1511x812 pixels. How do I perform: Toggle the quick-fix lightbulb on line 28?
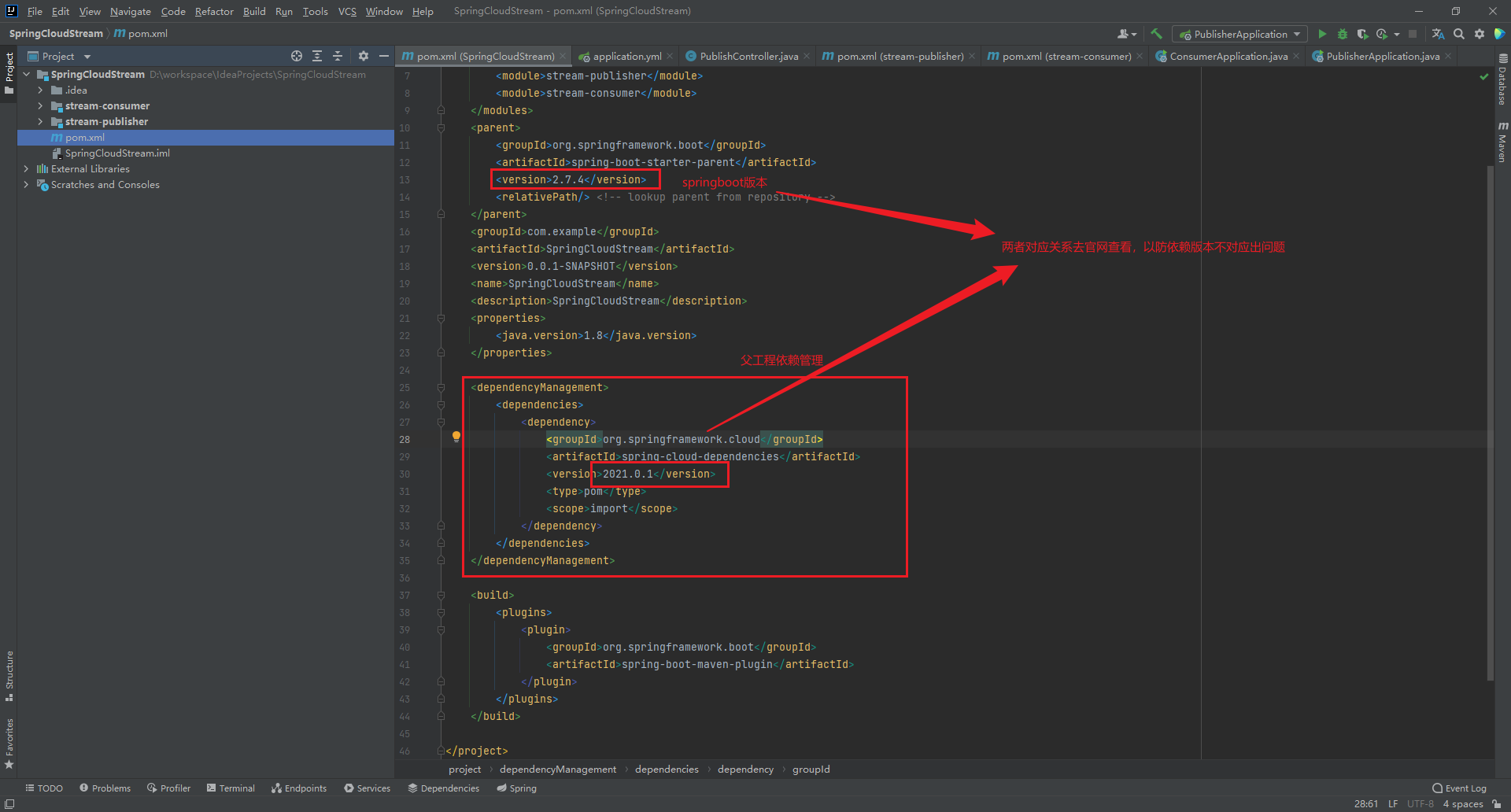tap(456, 437)
